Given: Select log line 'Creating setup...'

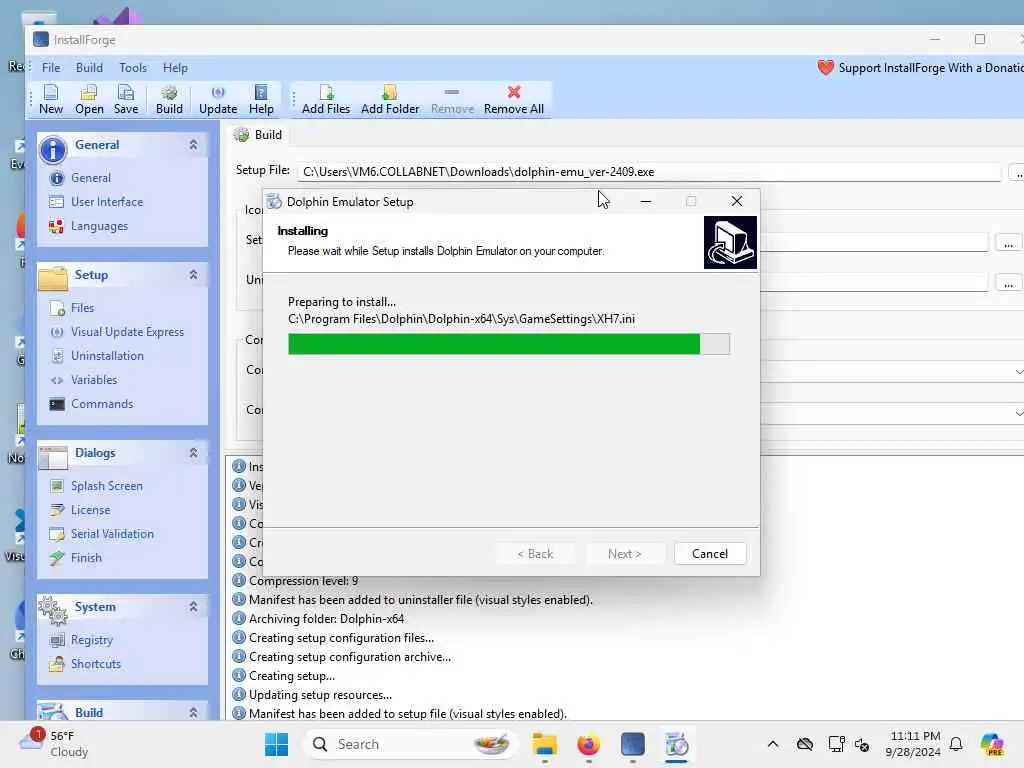Looking at the screenshot, I should [291, 676].
